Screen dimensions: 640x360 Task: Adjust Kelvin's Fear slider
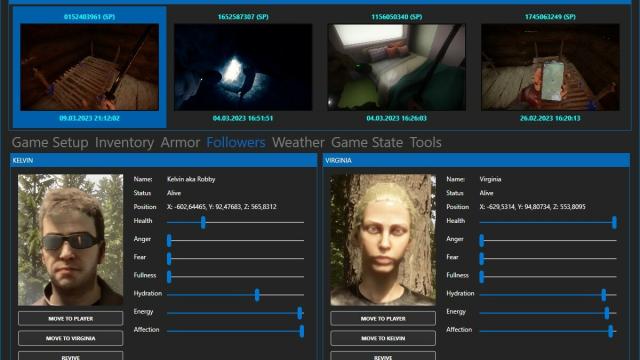click(x=236, y=258)
